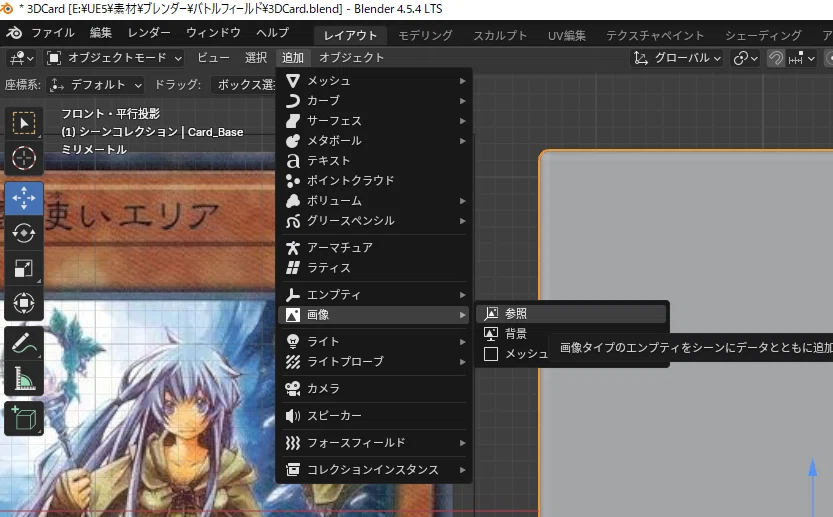Viewport: 833px width, 517px height.
Task: Add a カメラ object
Action: pyautogui.click(x=374, y=389)
